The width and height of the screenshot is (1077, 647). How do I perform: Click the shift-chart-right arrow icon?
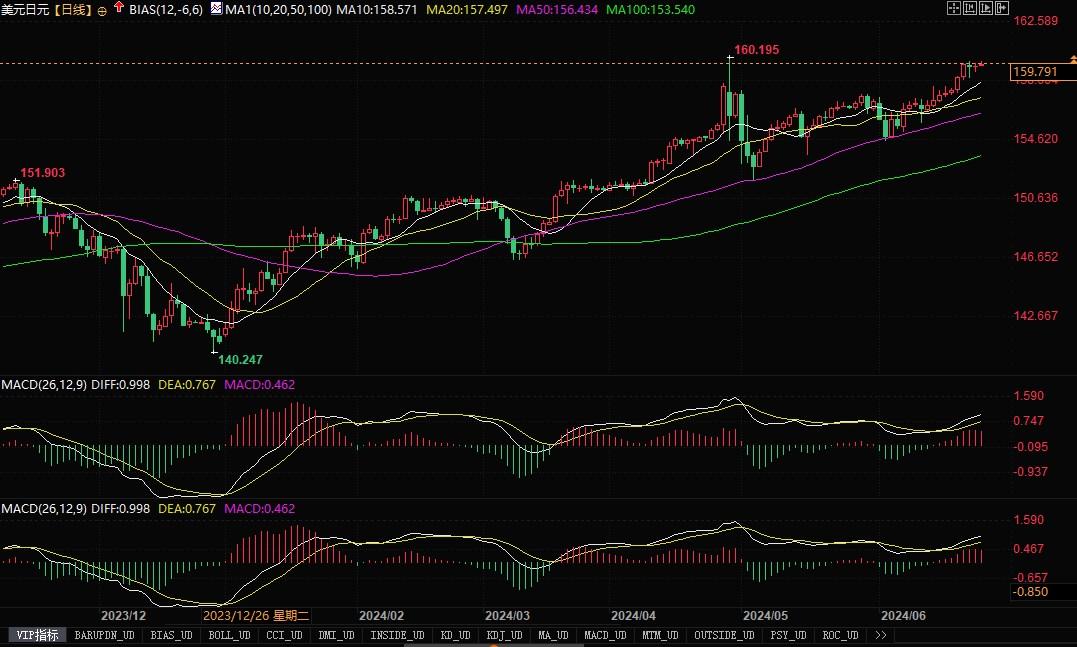(x=1002, y=8)
